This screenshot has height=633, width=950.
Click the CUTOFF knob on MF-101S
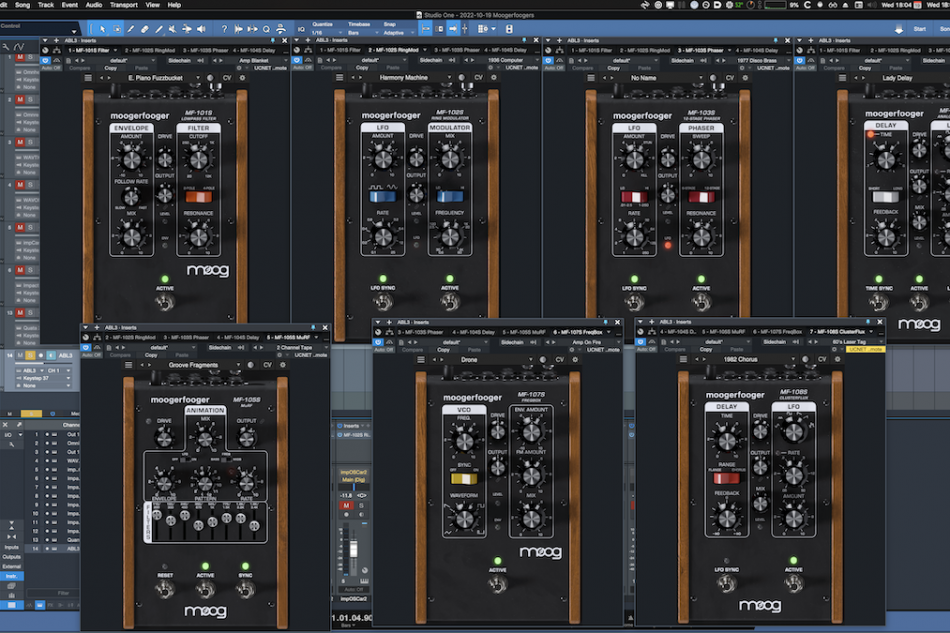point(198,159)
